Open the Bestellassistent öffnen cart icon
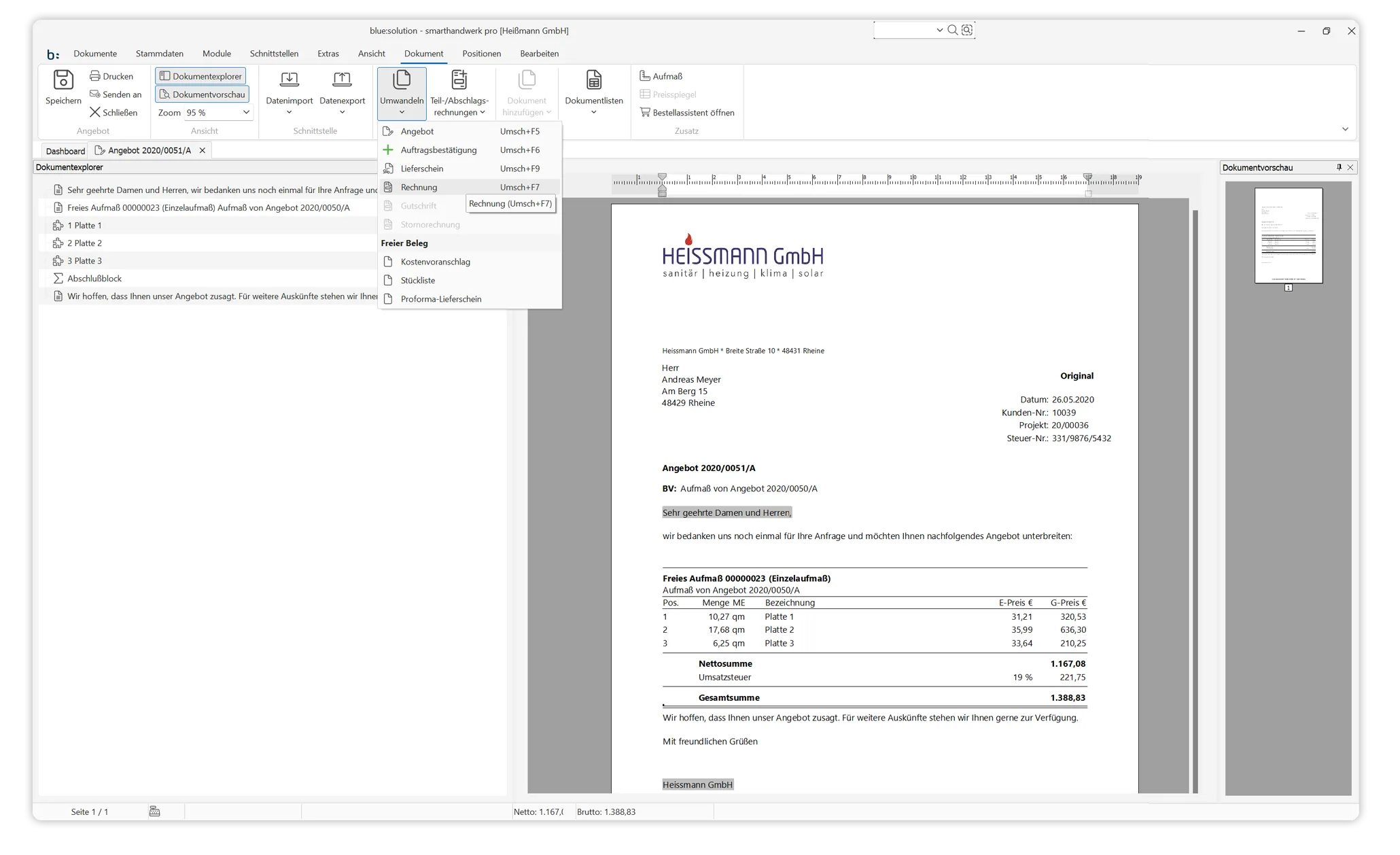This screenshot has width=1400, height=855. click(645, 113)
